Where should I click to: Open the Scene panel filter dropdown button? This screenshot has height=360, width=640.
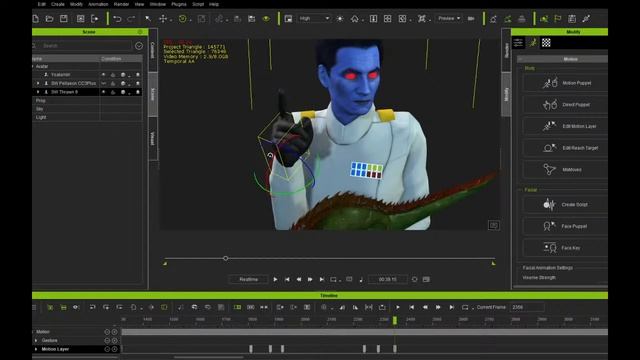click(x=139, y=46)
